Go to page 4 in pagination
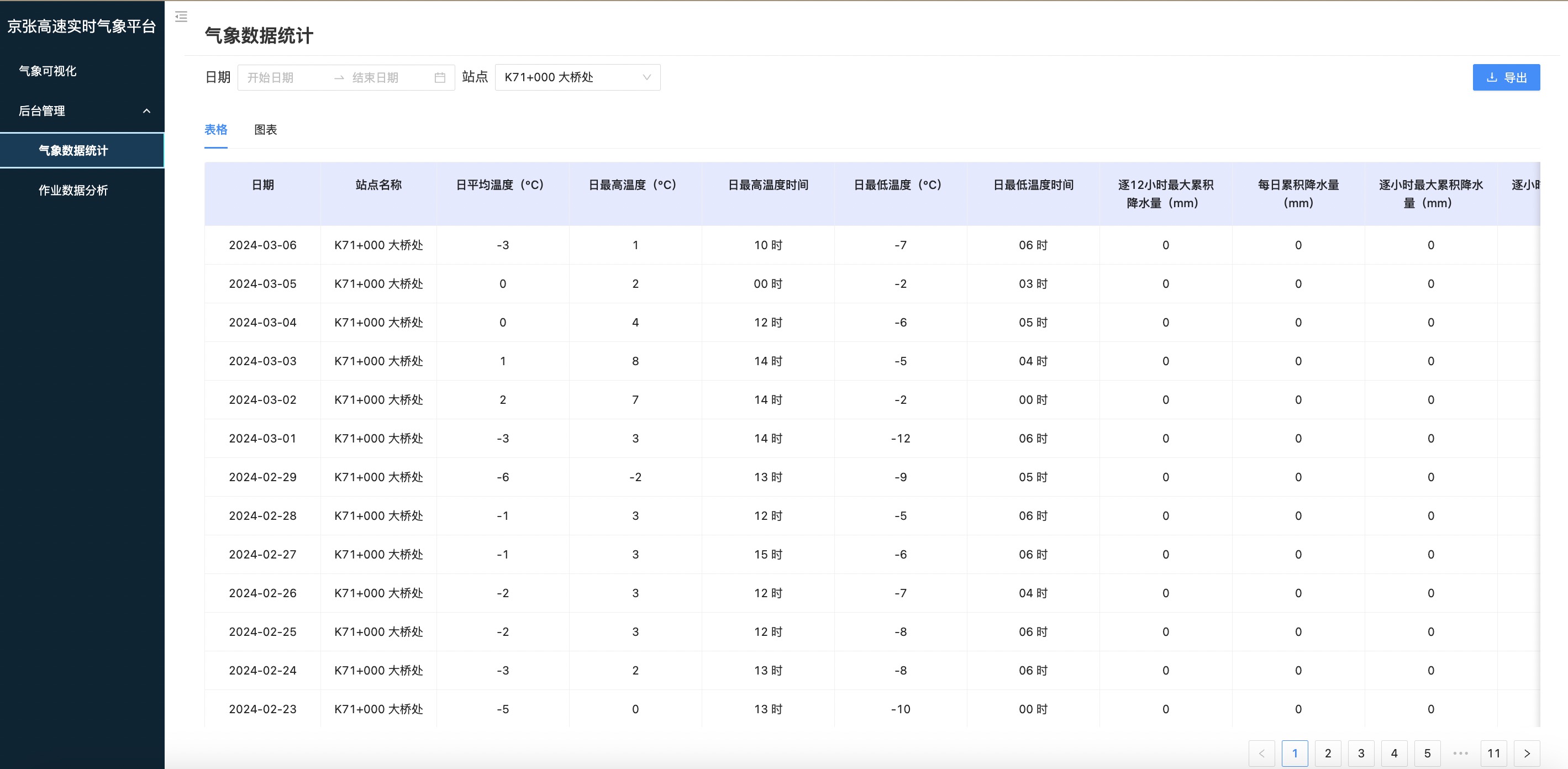Screen dimensions: 1568x769 click(x=1394, y=753)
